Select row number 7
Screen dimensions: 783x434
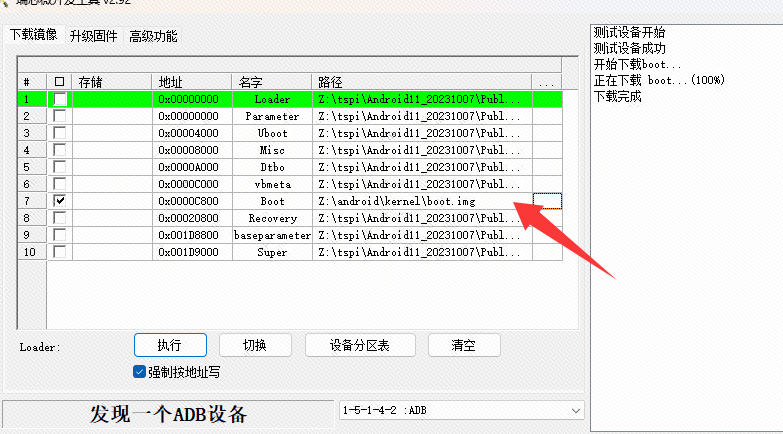(x=32, y=201)
